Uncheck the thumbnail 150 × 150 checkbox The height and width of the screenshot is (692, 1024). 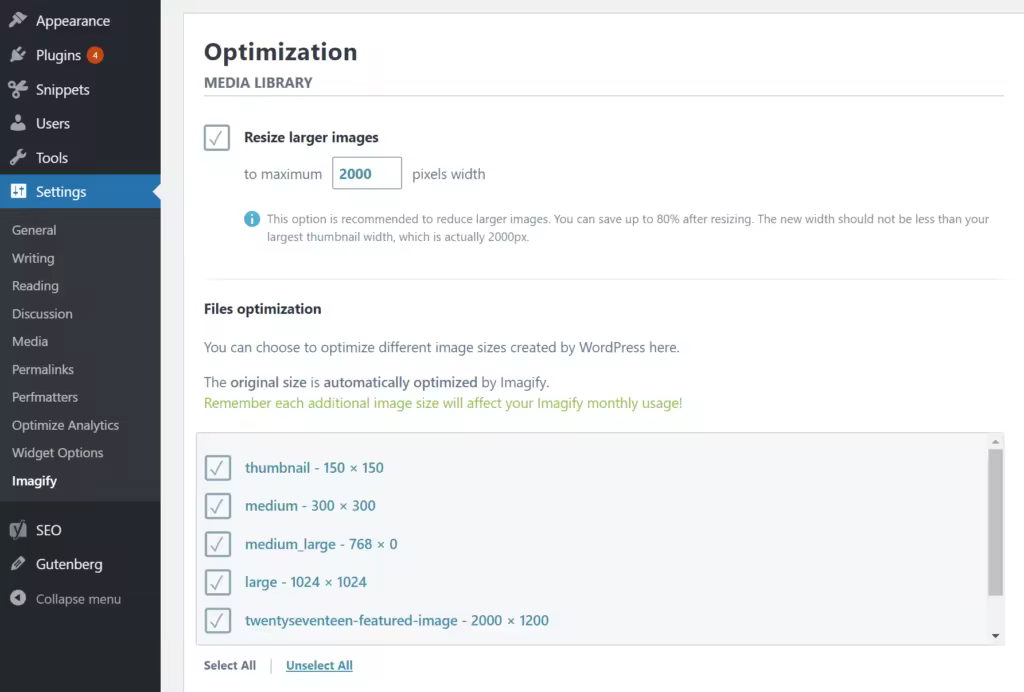pos(217,468)
